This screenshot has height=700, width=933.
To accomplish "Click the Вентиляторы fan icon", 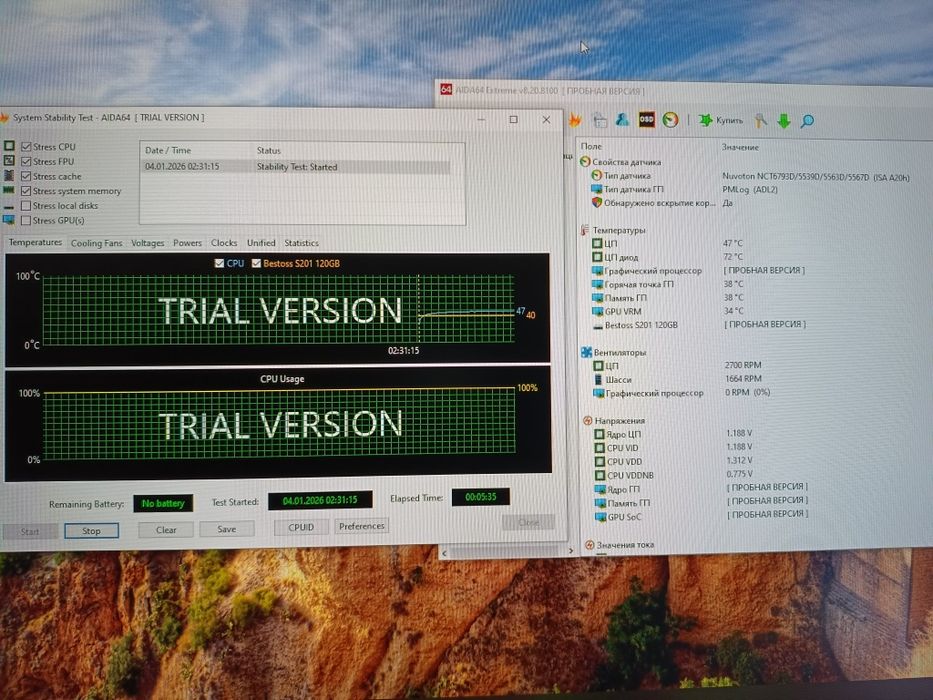I will (586, 352).
